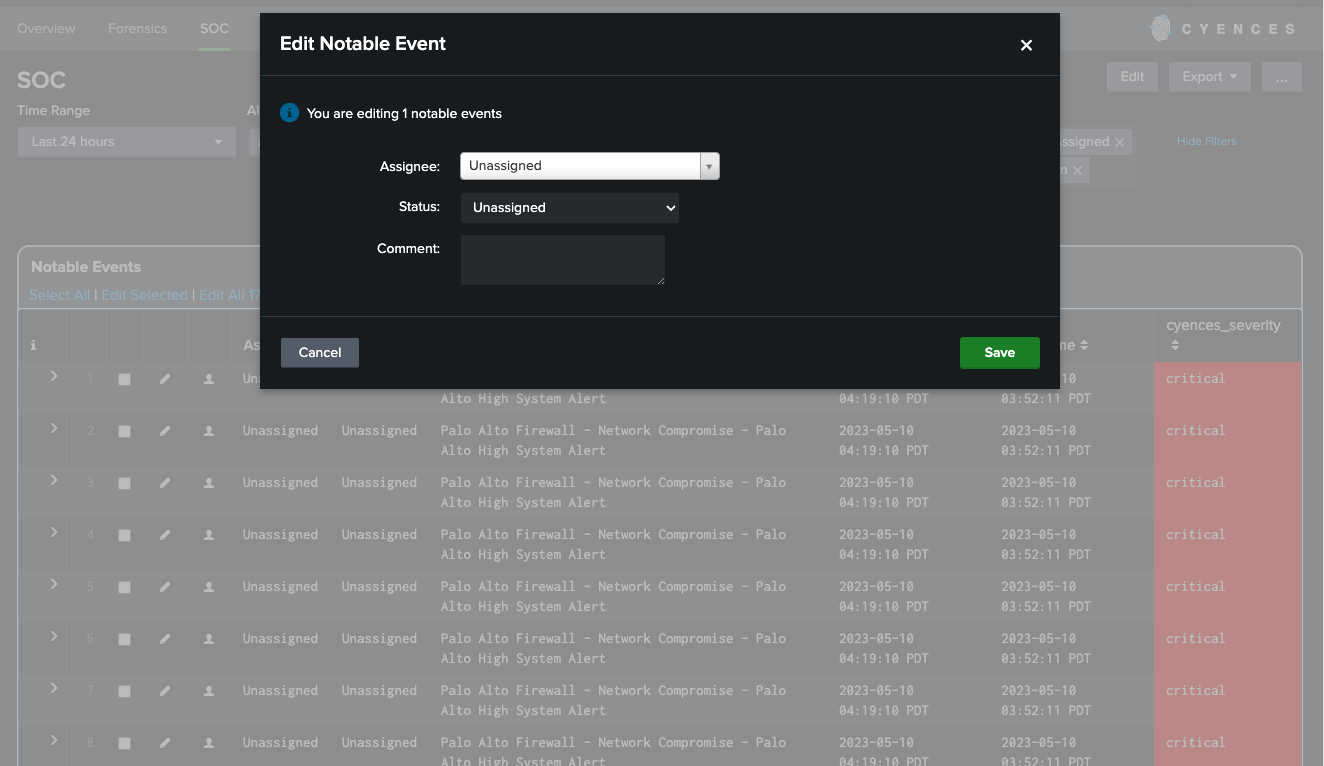The width and height of the screenshot is (1324, 766).
Task: Click the person assign icon in row 8
Action: [209, 743]
